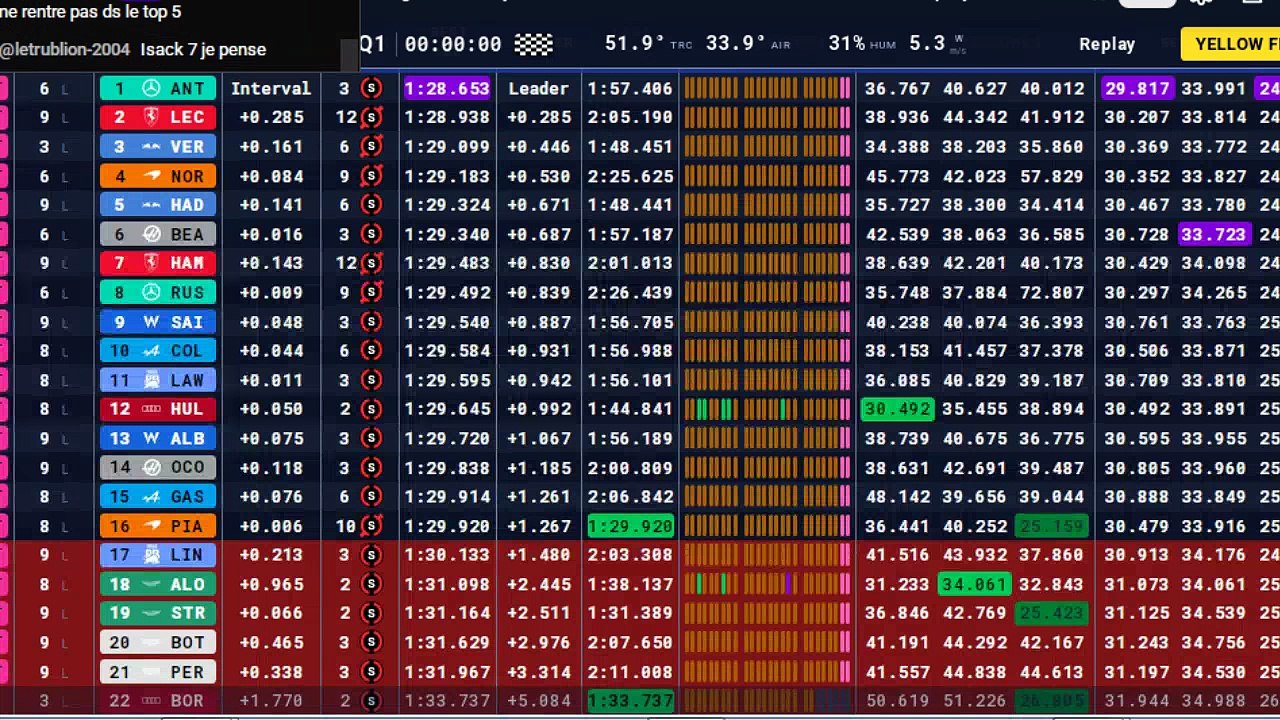
Task: Click the 25.159 sector time in PIA's row
Action: [1052, 526]
